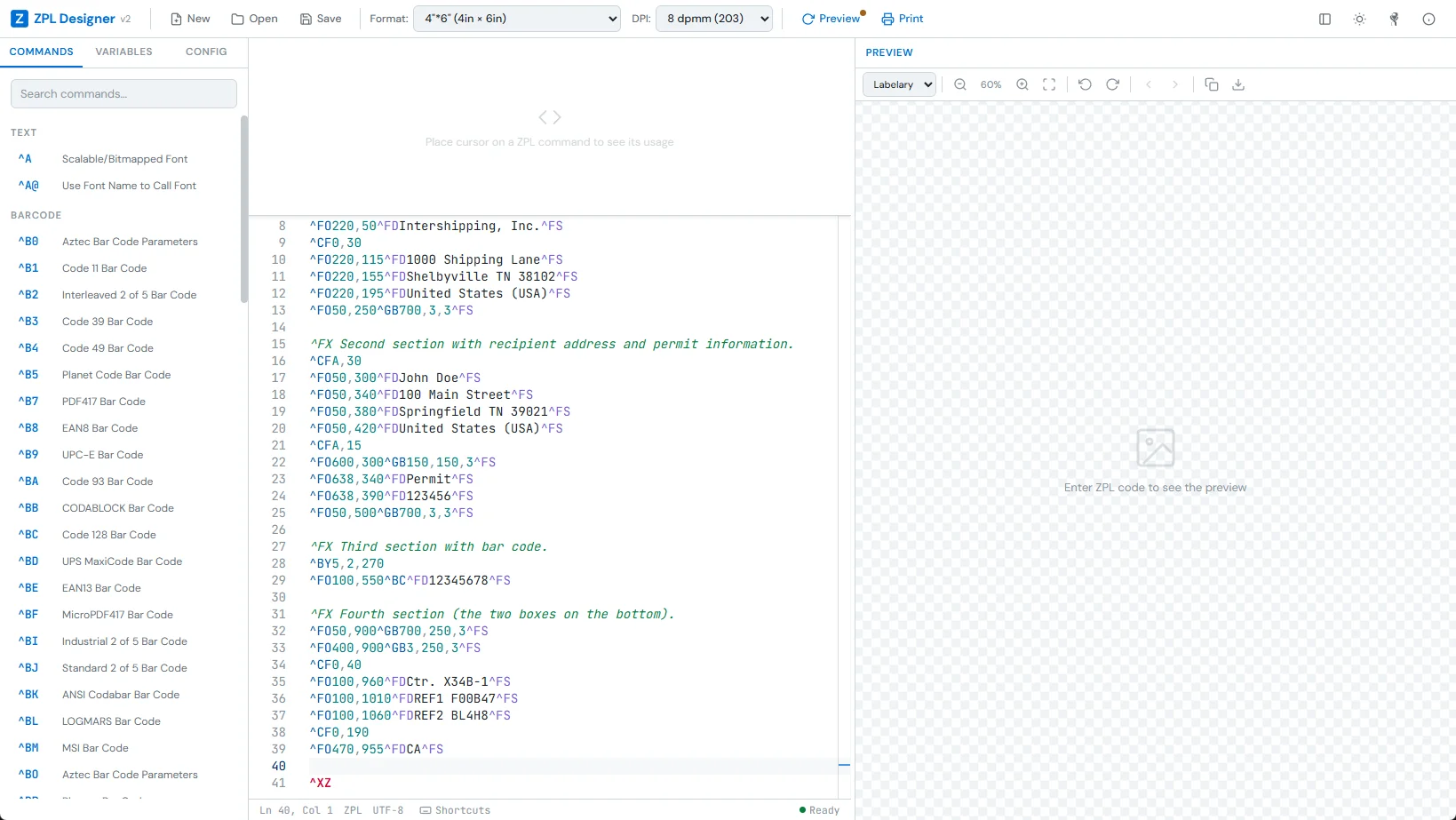Refresh the label preview
This screenshot has height=820, width=1456.
pos(1112,84)
